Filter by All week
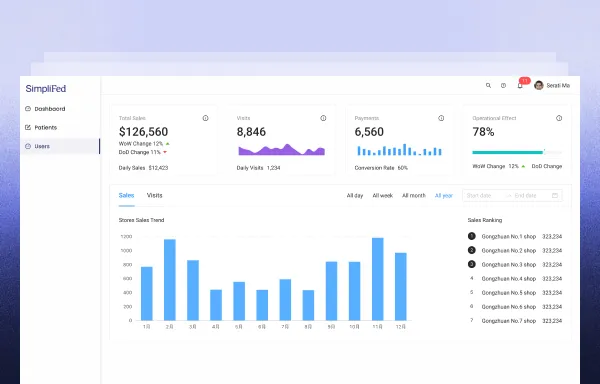Viewport: 600px width, 384px height. coord(383,195)
